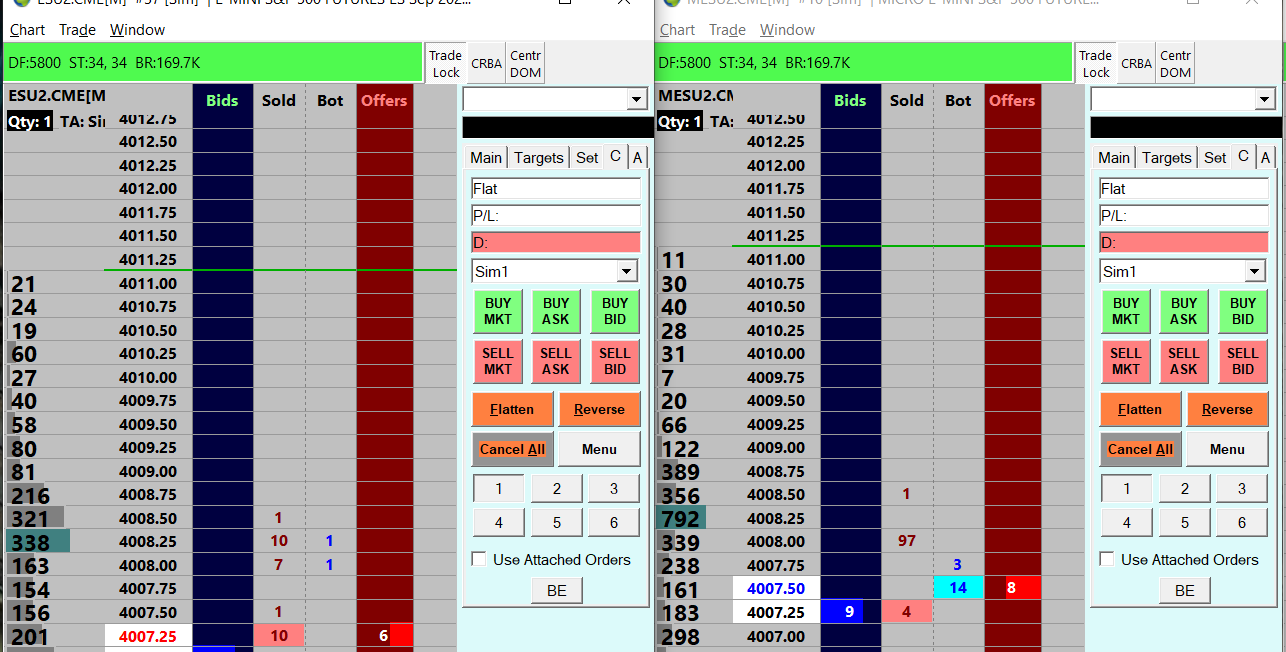Switch to A tab in ES window
The image size is (1286, 652).
click(x=638, y=157)
